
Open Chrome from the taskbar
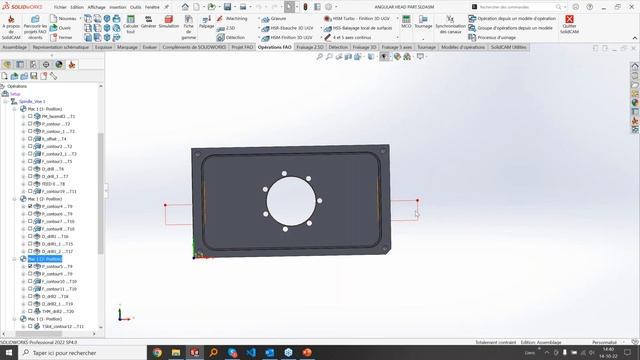(157, 353)
